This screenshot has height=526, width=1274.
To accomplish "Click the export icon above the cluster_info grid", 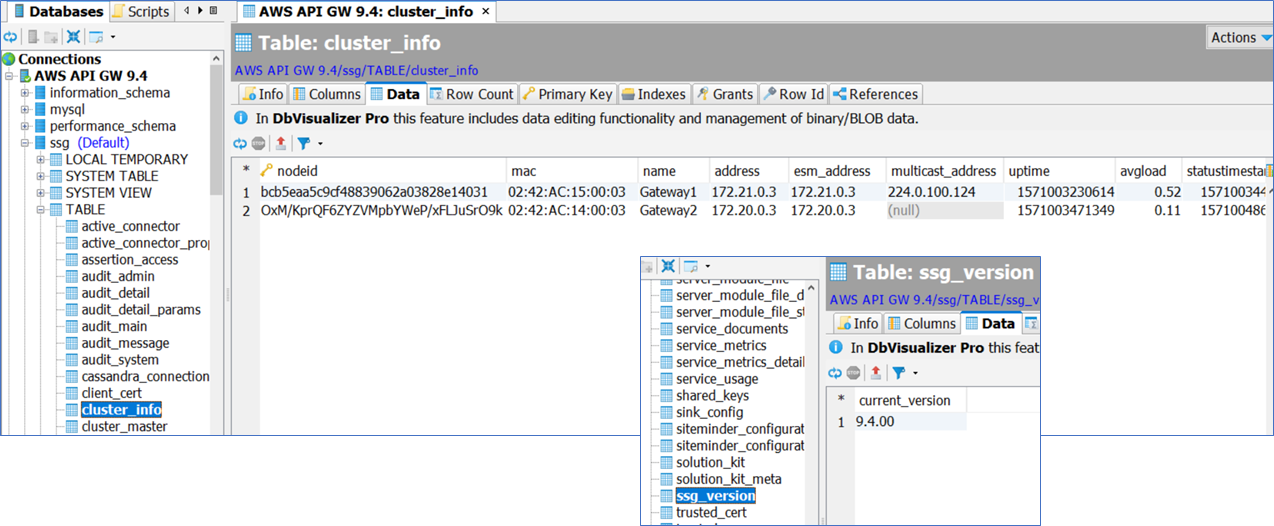I will 280,144.
